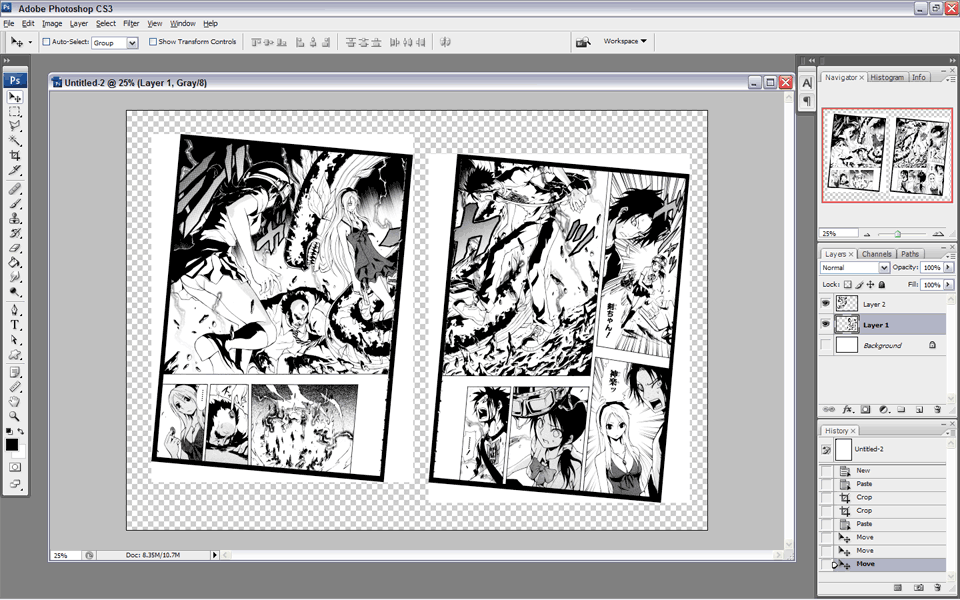Adjust the Navigator zoom slider
This screenshot has height=600, width=960.
tap(898, 234)
